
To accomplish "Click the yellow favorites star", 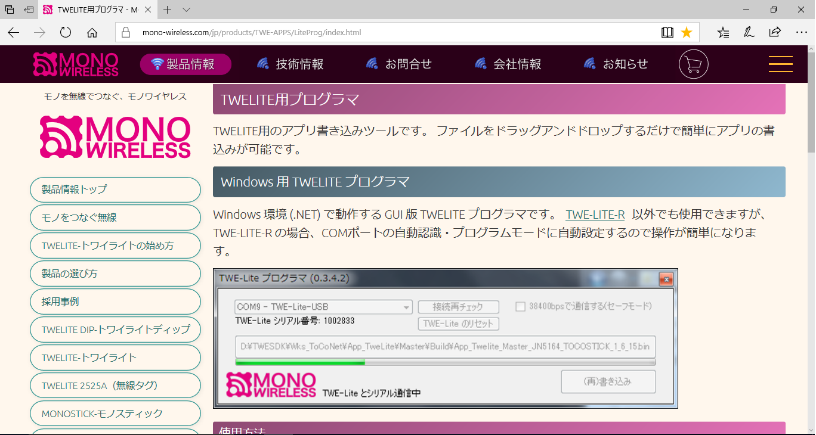I will 686,33.
